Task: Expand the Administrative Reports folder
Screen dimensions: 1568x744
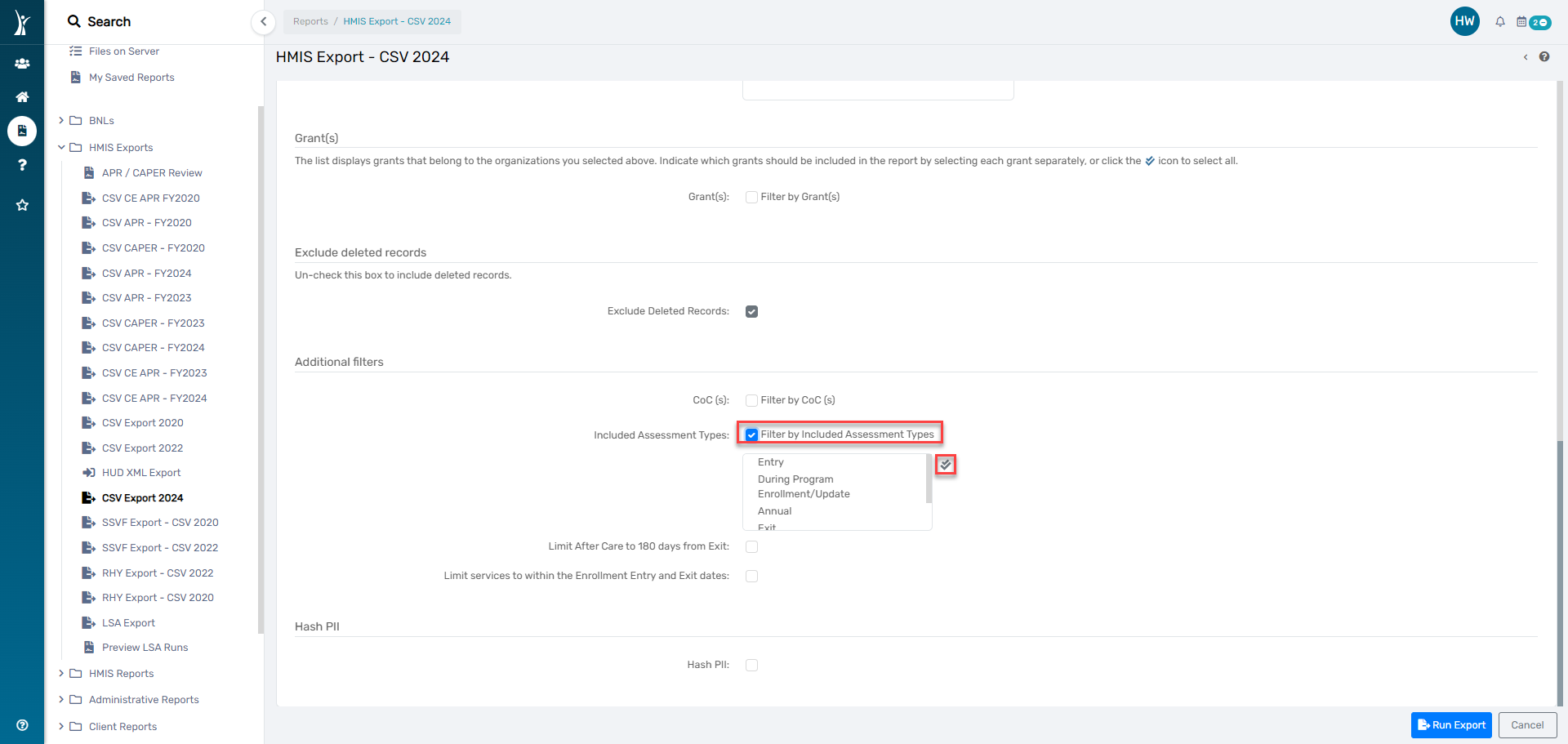Action: click(61, 699)
